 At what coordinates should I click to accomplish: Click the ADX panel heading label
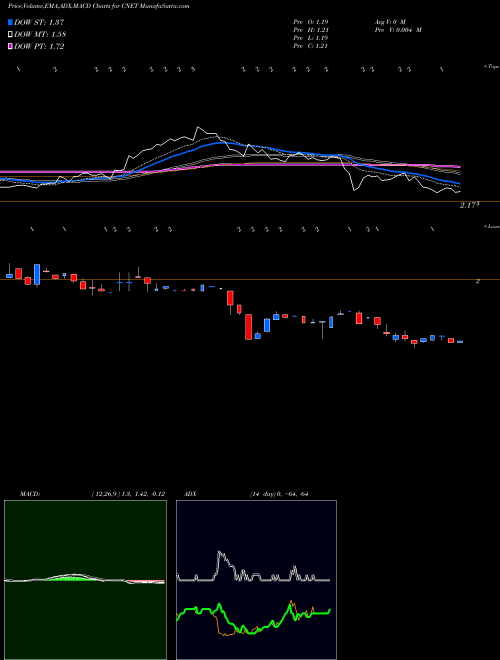(190, 494)
